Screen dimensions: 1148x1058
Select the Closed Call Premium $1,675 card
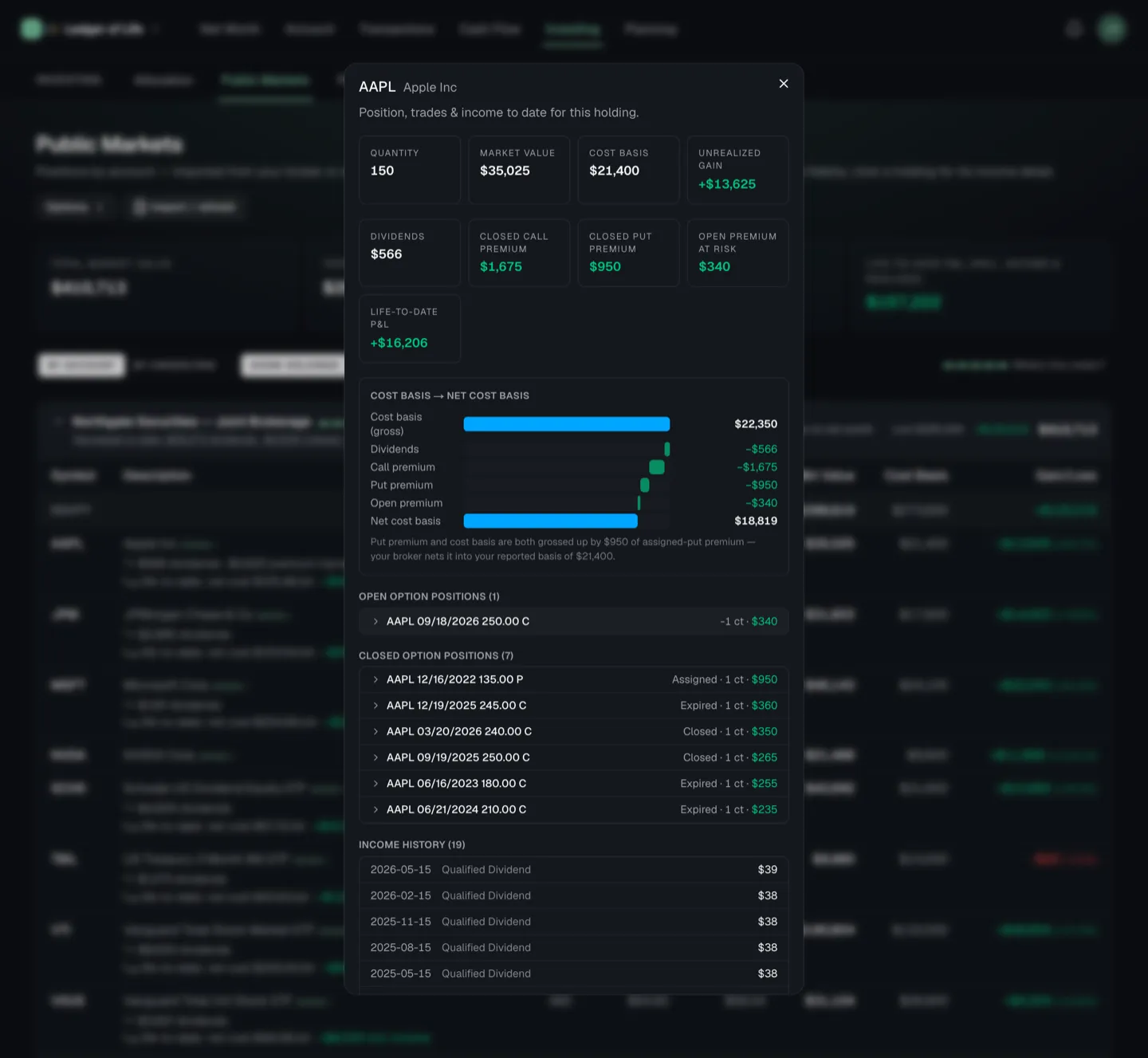[519, 253]
